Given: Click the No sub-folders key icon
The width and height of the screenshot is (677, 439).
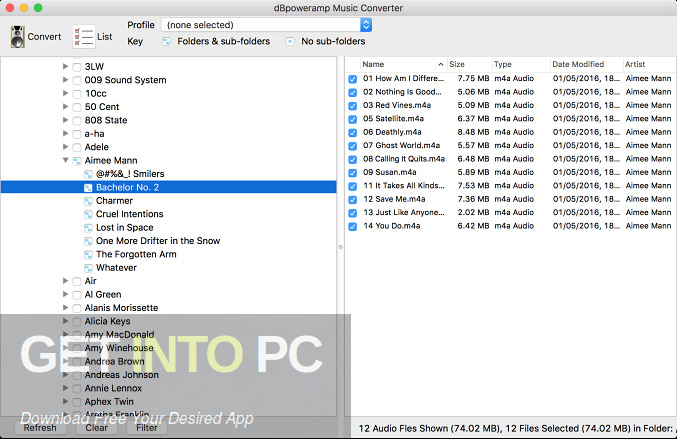Looking at the screenshot, I should pos(291,41).
